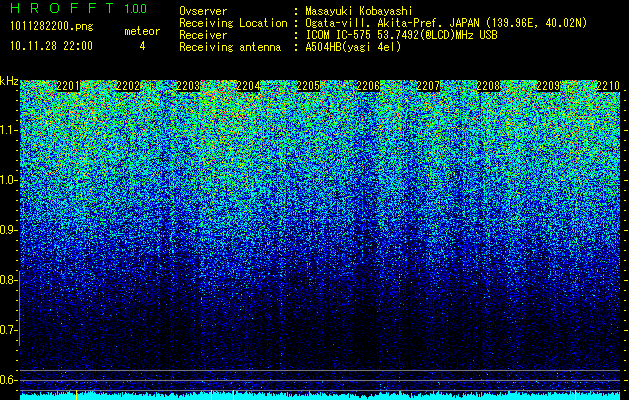Click the 0.7 frequency axis label
The image size is (629, 400).
point(7,330)
